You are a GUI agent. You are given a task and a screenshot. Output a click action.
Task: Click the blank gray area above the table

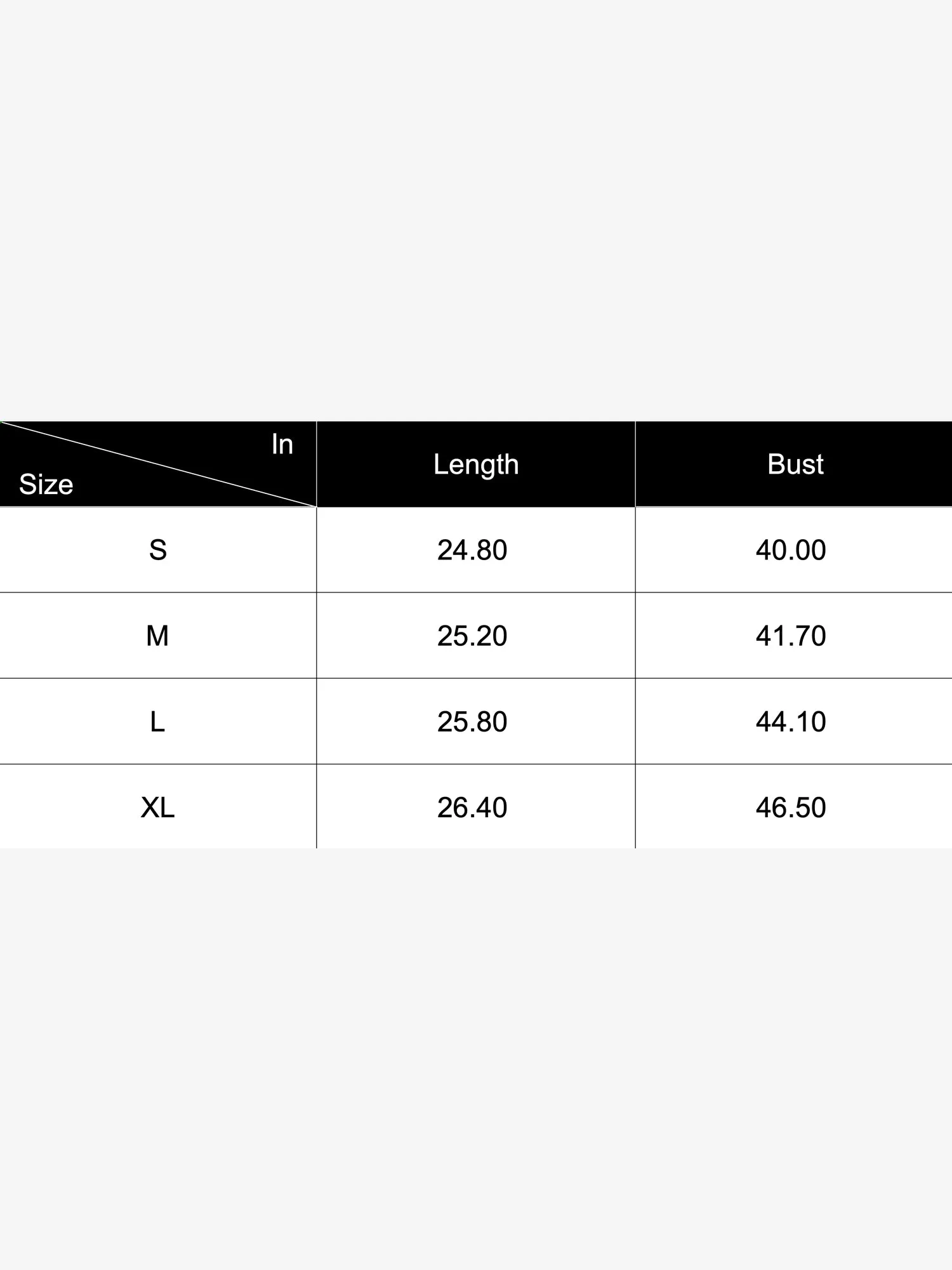476,210
